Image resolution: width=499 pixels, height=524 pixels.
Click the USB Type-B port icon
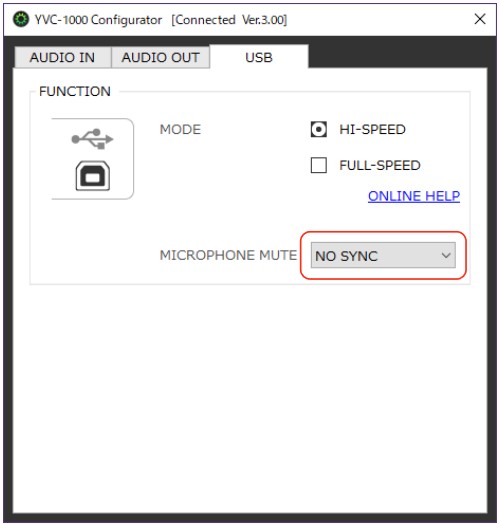pos(93,175)
